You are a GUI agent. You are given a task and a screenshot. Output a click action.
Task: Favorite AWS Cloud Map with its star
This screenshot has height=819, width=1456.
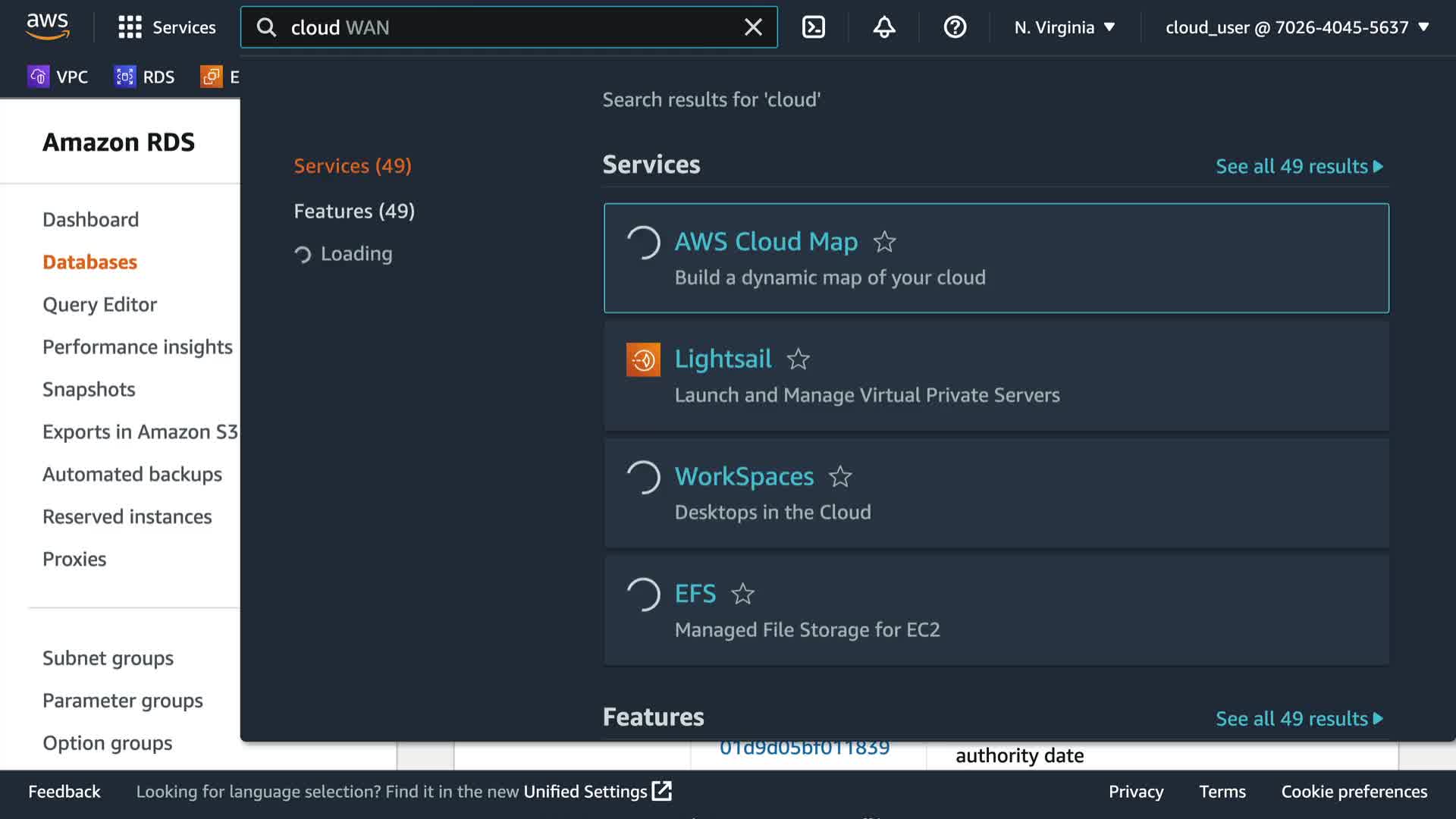pyautogui.click(x=884, y=242)
